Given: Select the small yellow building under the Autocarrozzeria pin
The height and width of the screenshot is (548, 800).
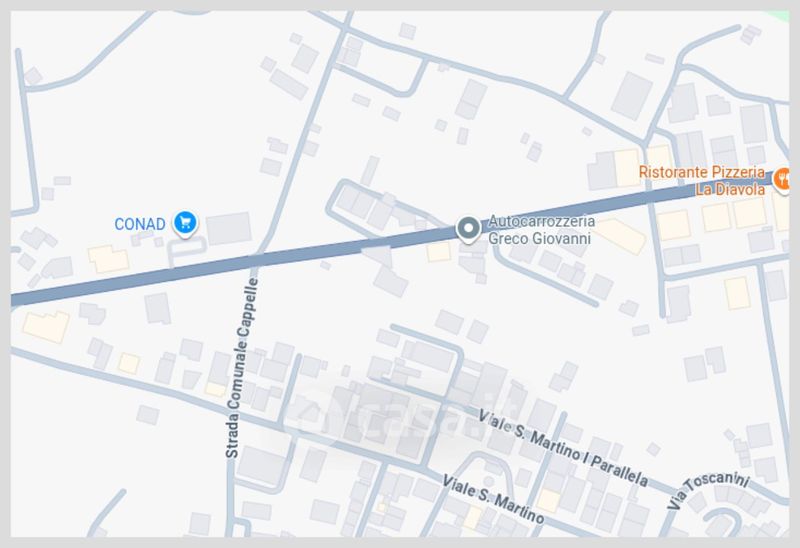Looking at the screenshot, I should click(x=439, y=252).
